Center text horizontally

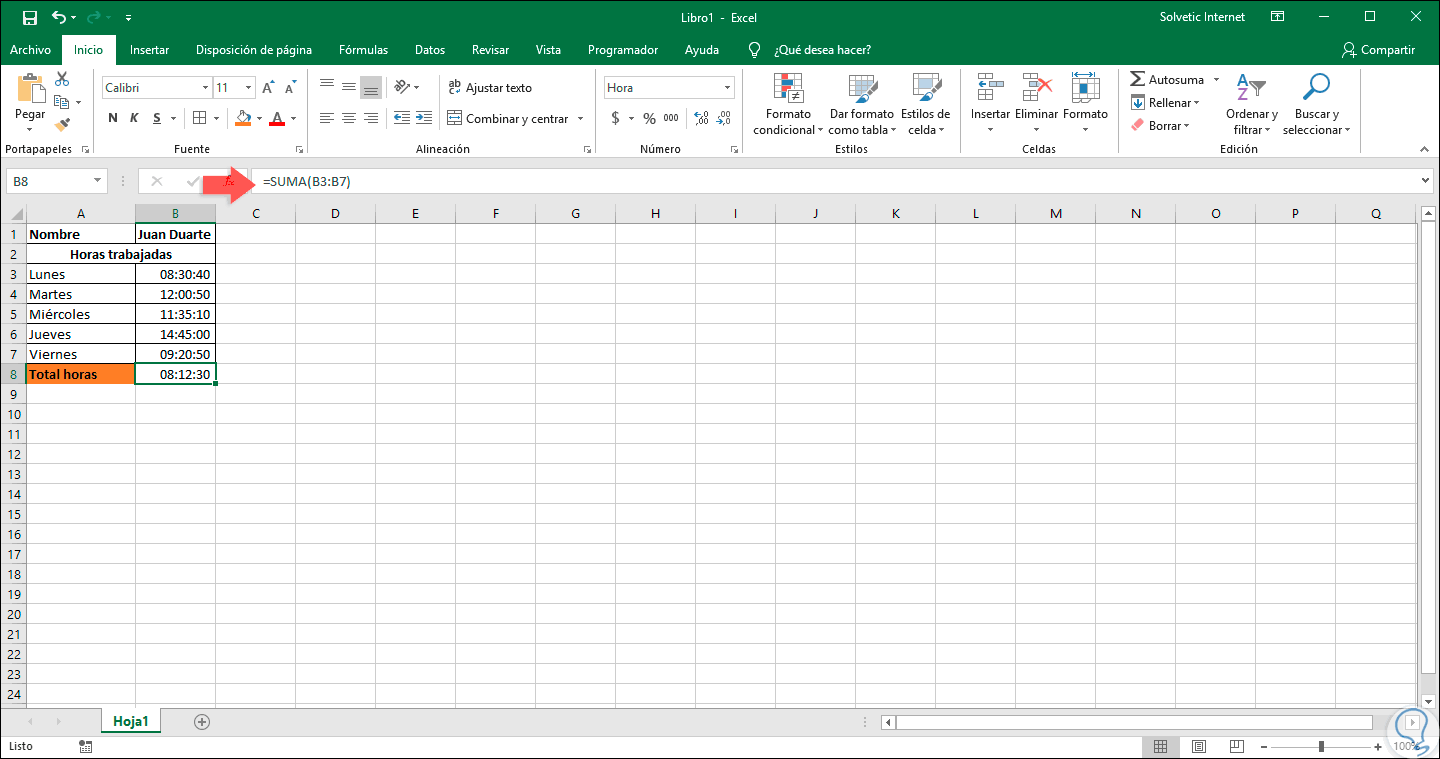point(349,118)
